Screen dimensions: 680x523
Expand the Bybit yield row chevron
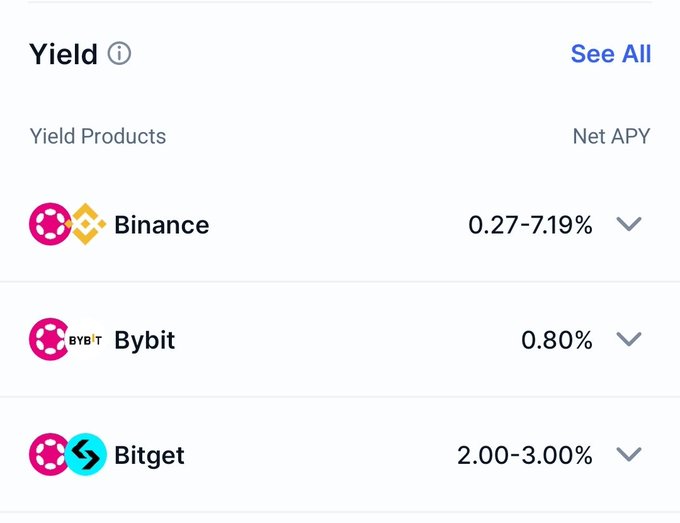[x=628, y=340]
